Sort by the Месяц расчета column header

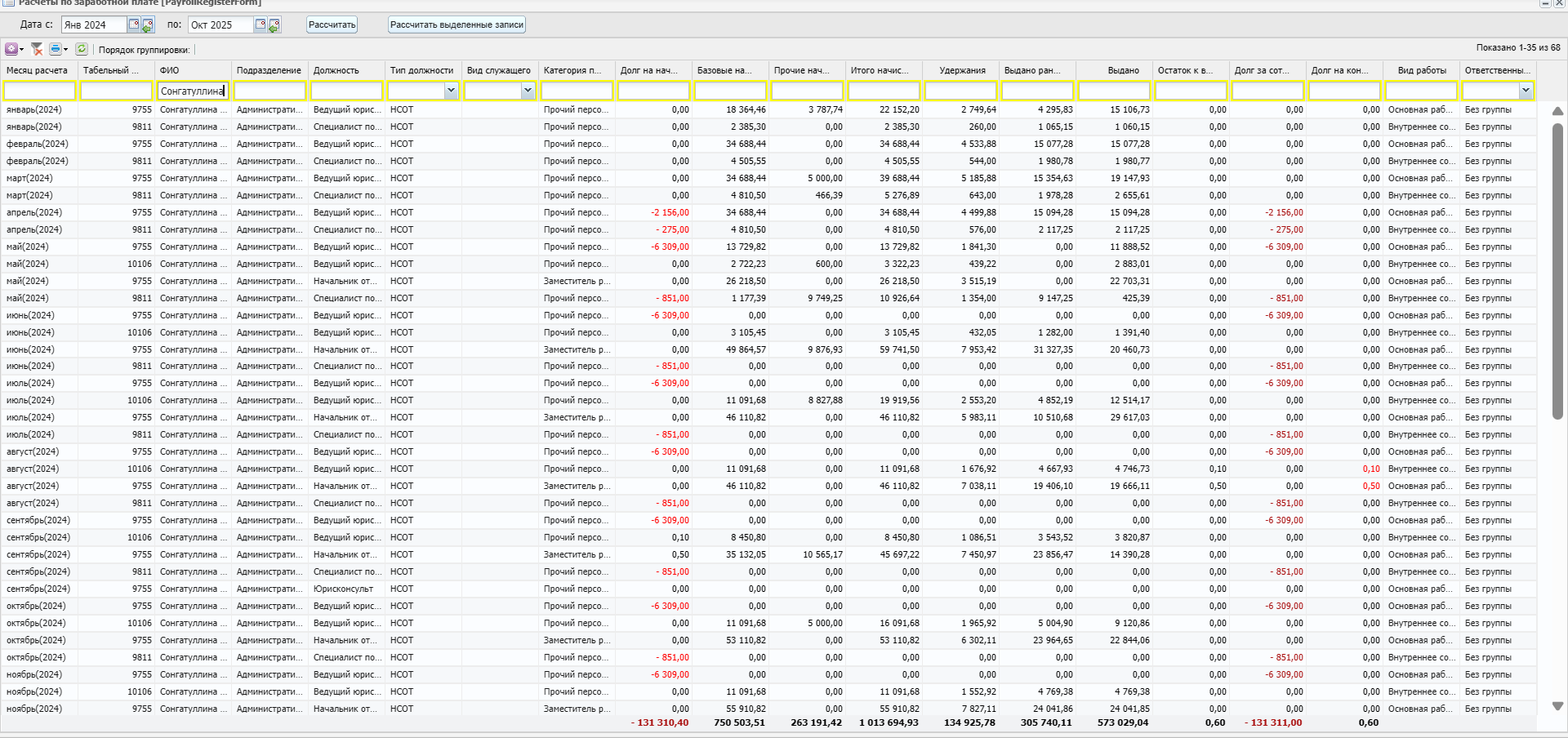tap(38, 70)
